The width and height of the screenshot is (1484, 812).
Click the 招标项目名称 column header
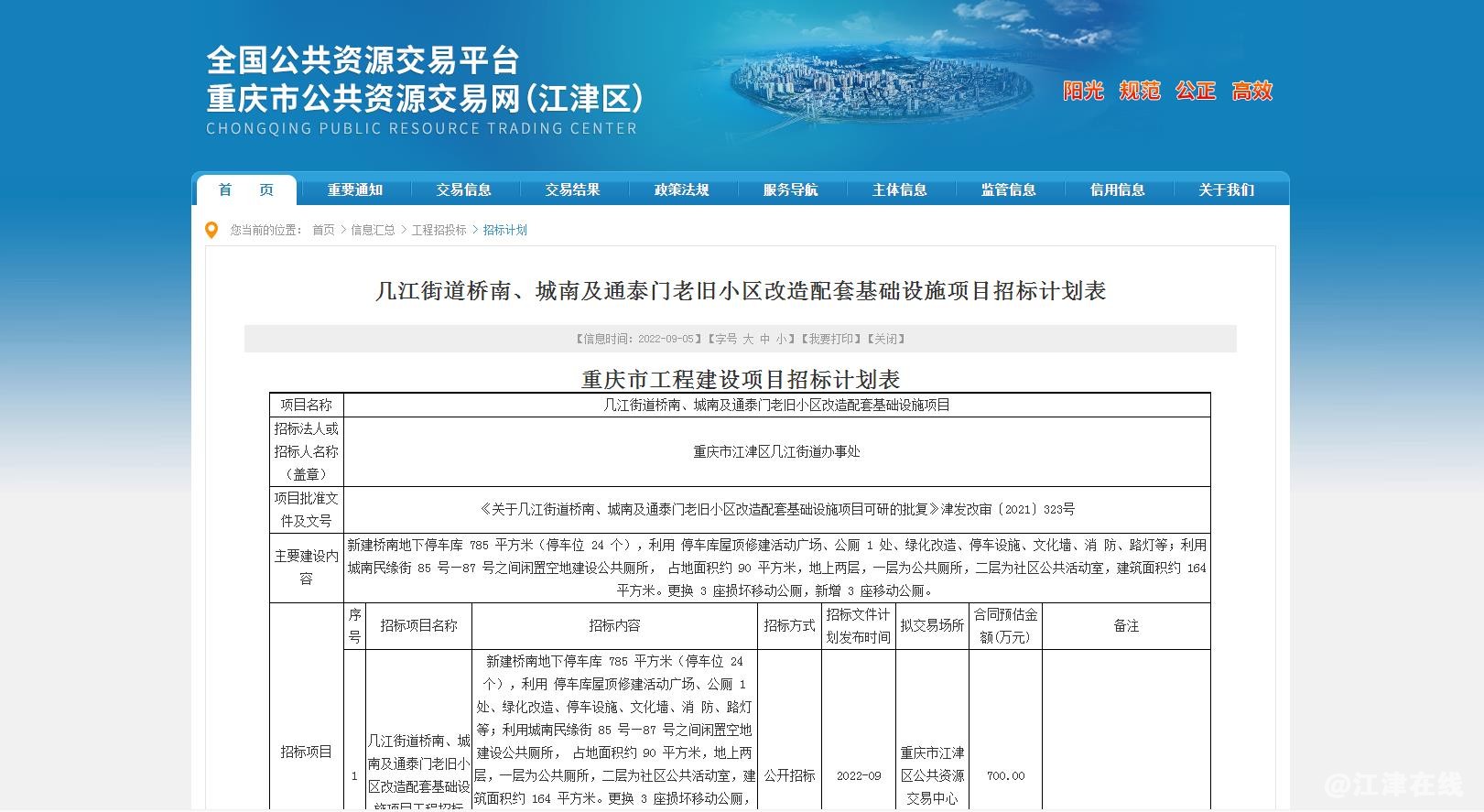[x=418, y=626]
